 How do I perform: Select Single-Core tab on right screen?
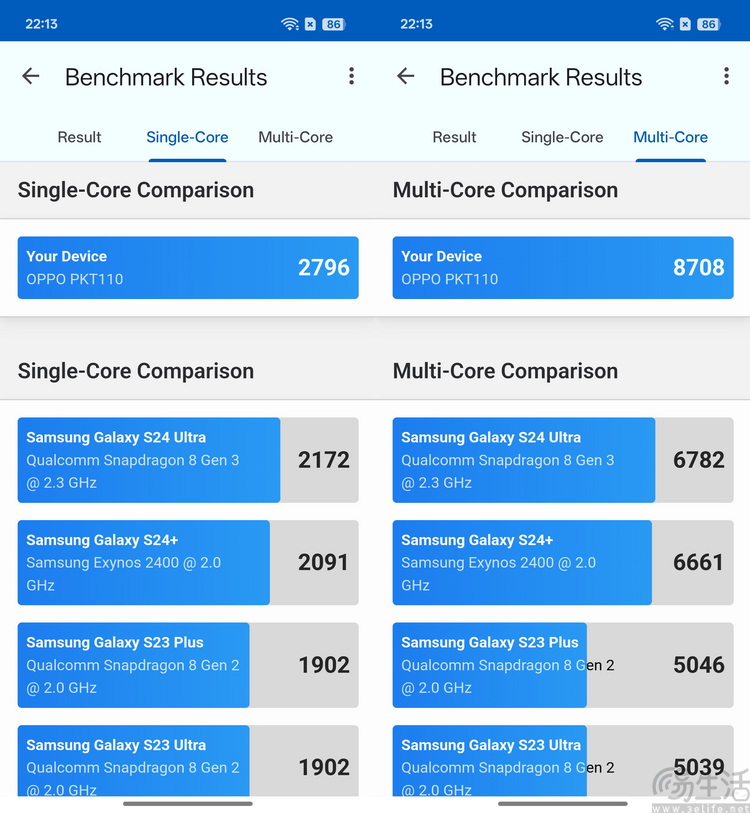[562, 138]
